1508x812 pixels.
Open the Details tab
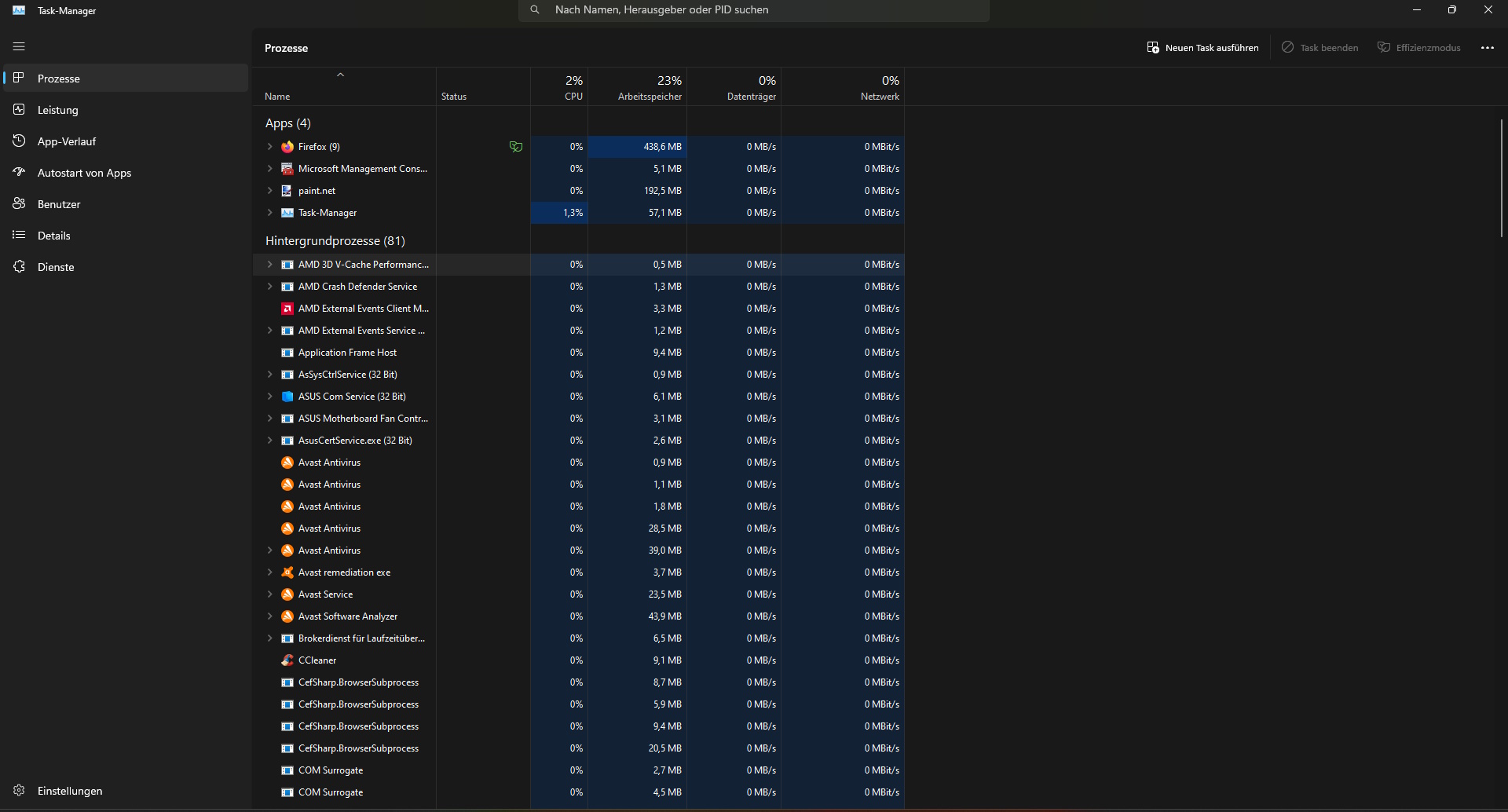point(126,235)
